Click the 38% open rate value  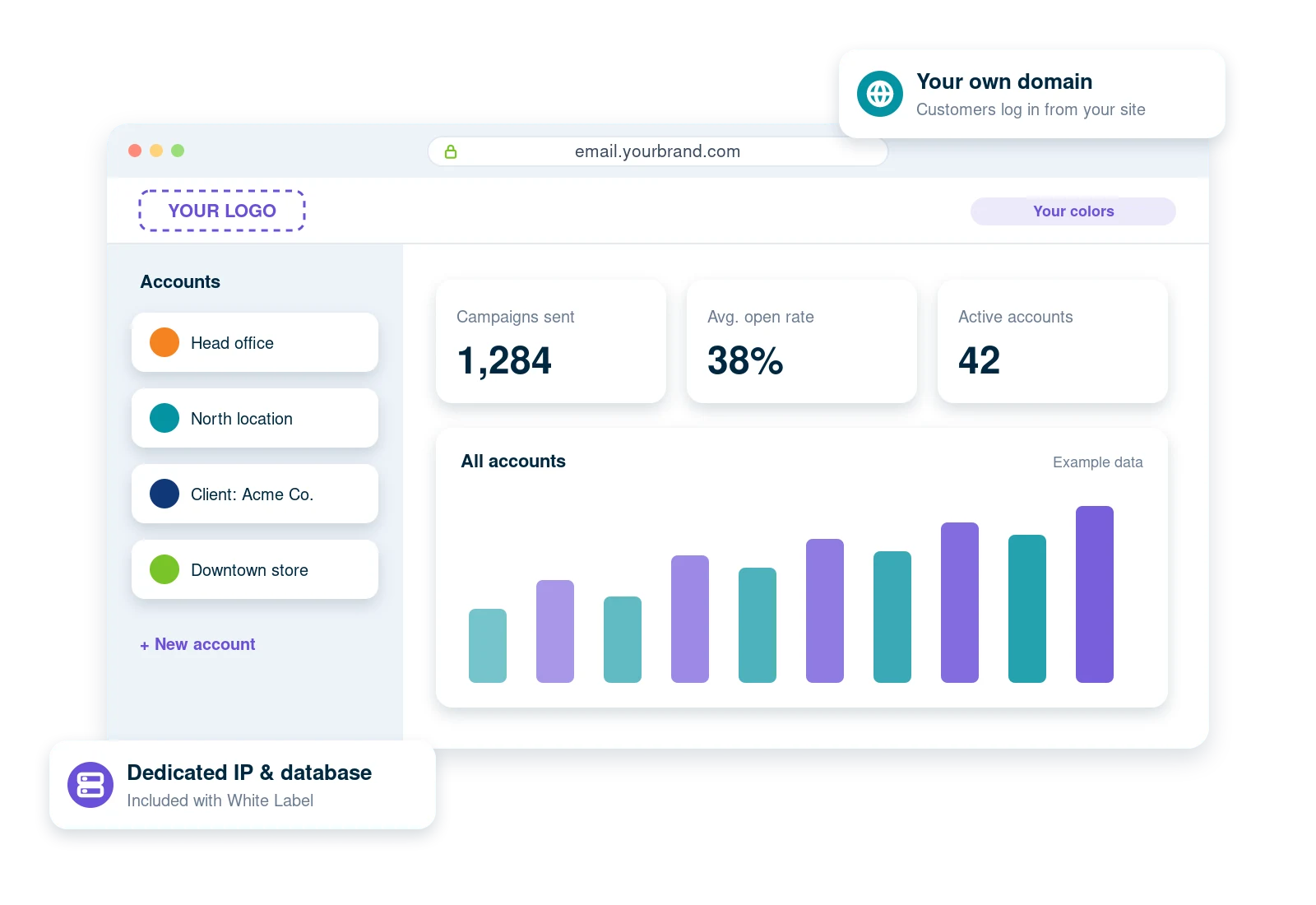pos(745,360)
